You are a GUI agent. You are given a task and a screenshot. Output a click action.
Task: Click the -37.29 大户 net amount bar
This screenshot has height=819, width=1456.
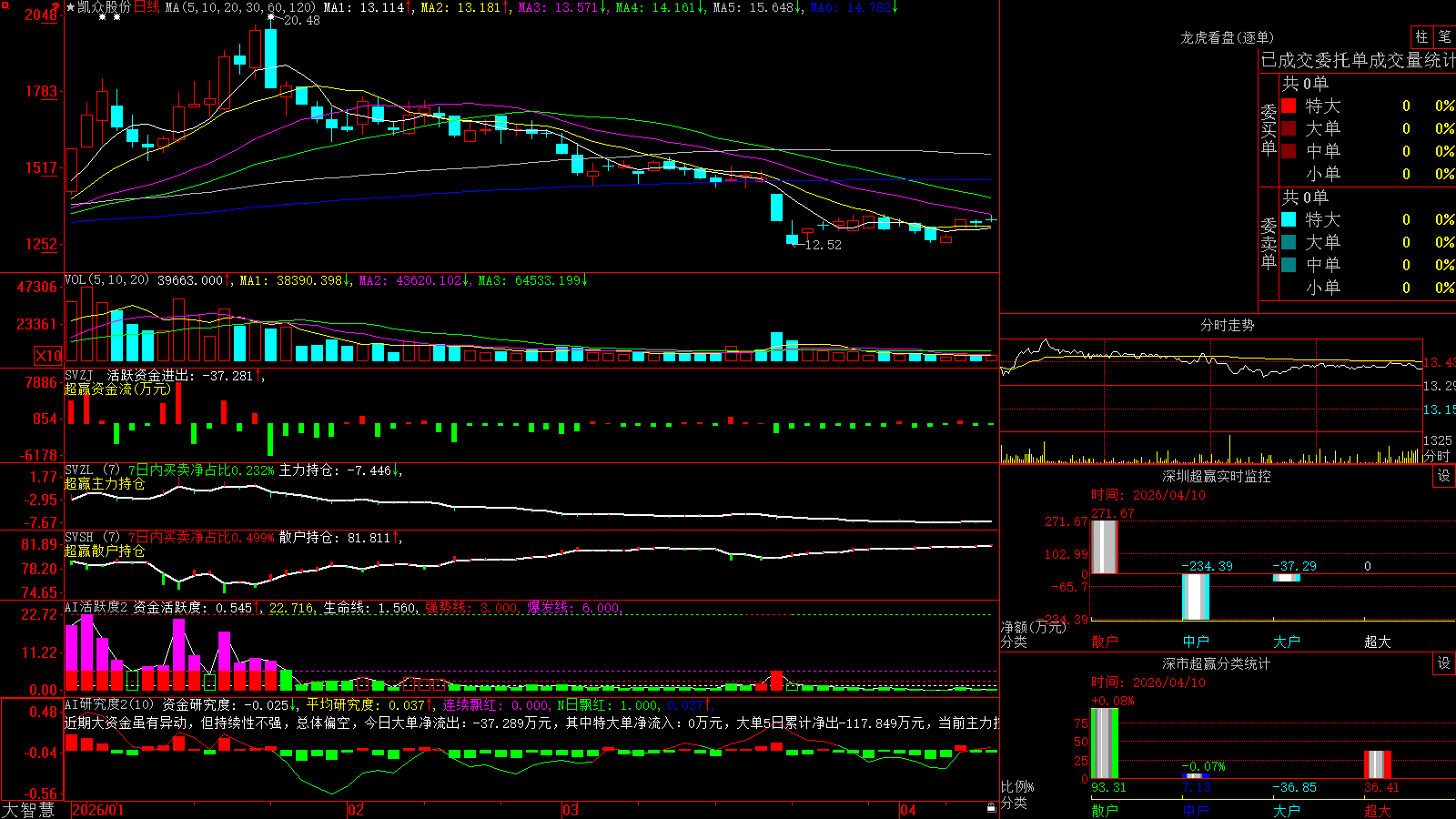point(1287,578)
